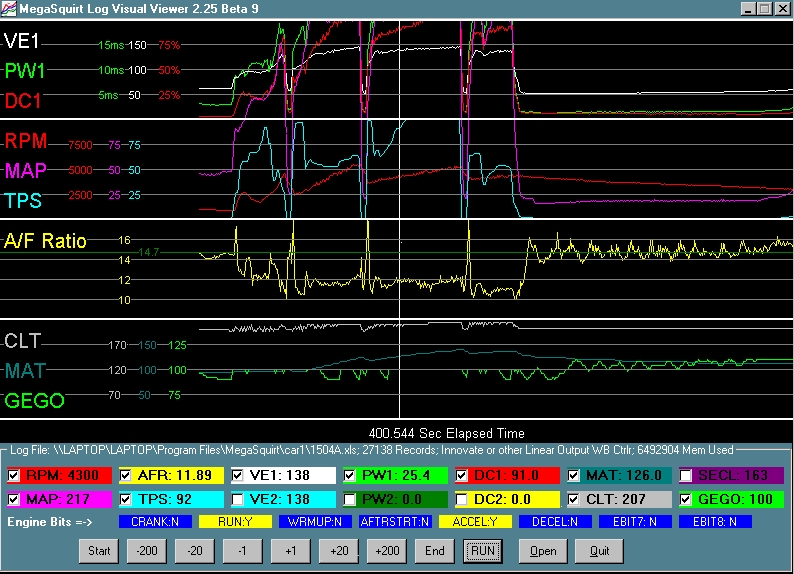Viewport: 794px width, 574px height.
Task: Step back 200 records
Action: pyautogui.click(x=147, y=551)
